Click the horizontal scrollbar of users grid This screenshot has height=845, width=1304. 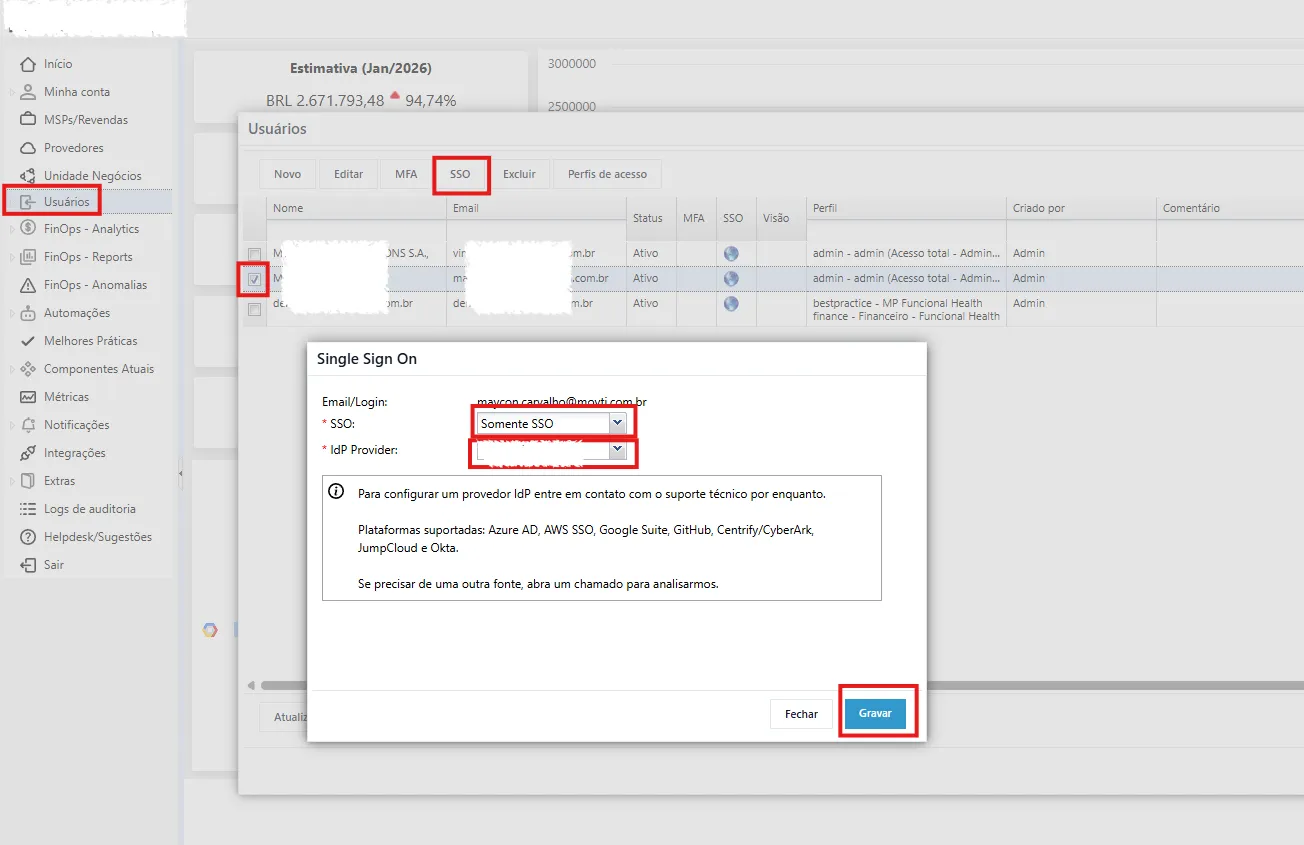780,685
